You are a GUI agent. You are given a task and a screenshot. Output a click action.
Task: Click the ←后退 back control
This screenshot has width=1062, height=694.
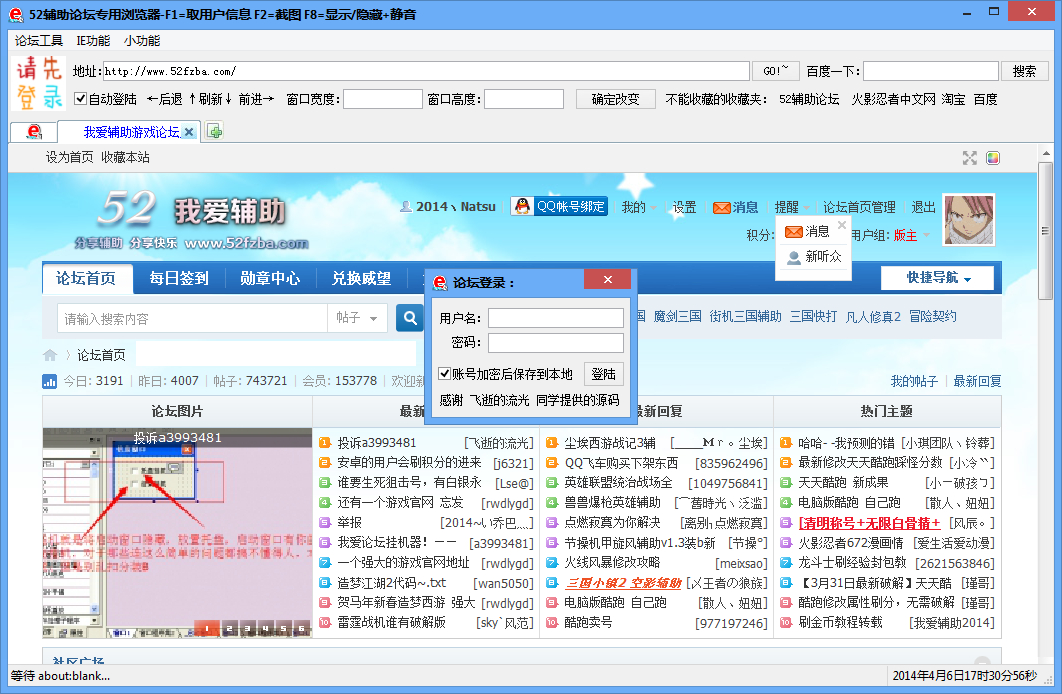(165, 99)
